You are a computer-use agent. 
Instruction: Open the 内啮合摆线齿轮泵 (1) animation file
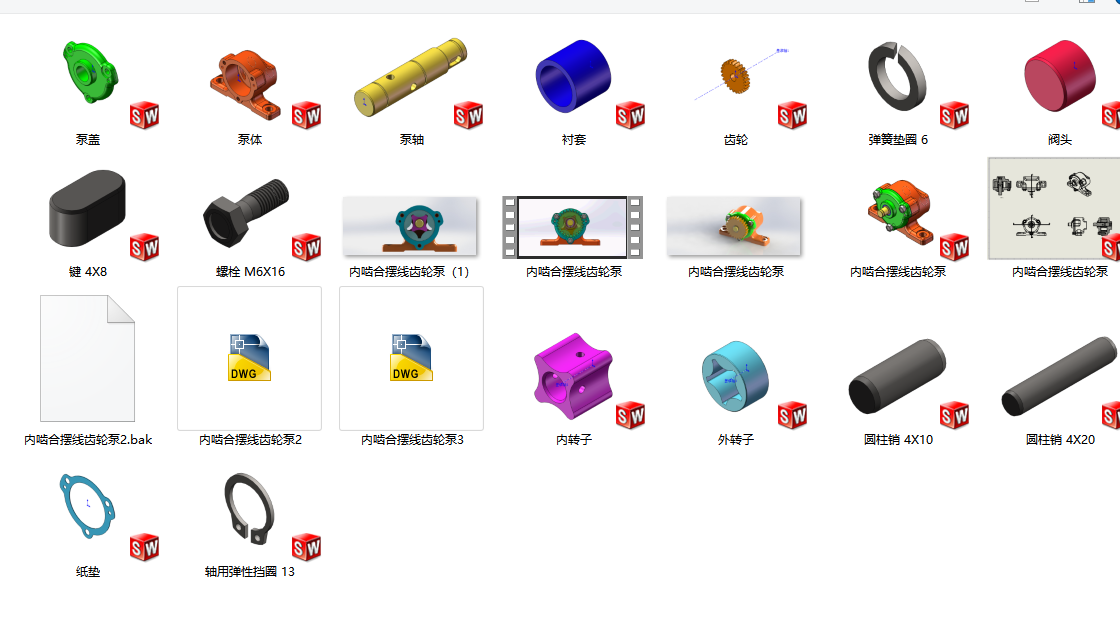410,225
